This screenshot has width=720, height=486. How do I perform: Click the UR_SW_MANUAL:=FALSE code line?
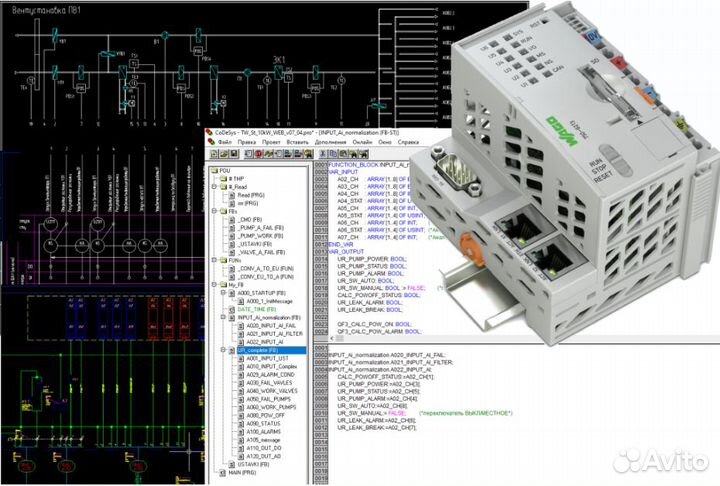click(x=371, y=411)
